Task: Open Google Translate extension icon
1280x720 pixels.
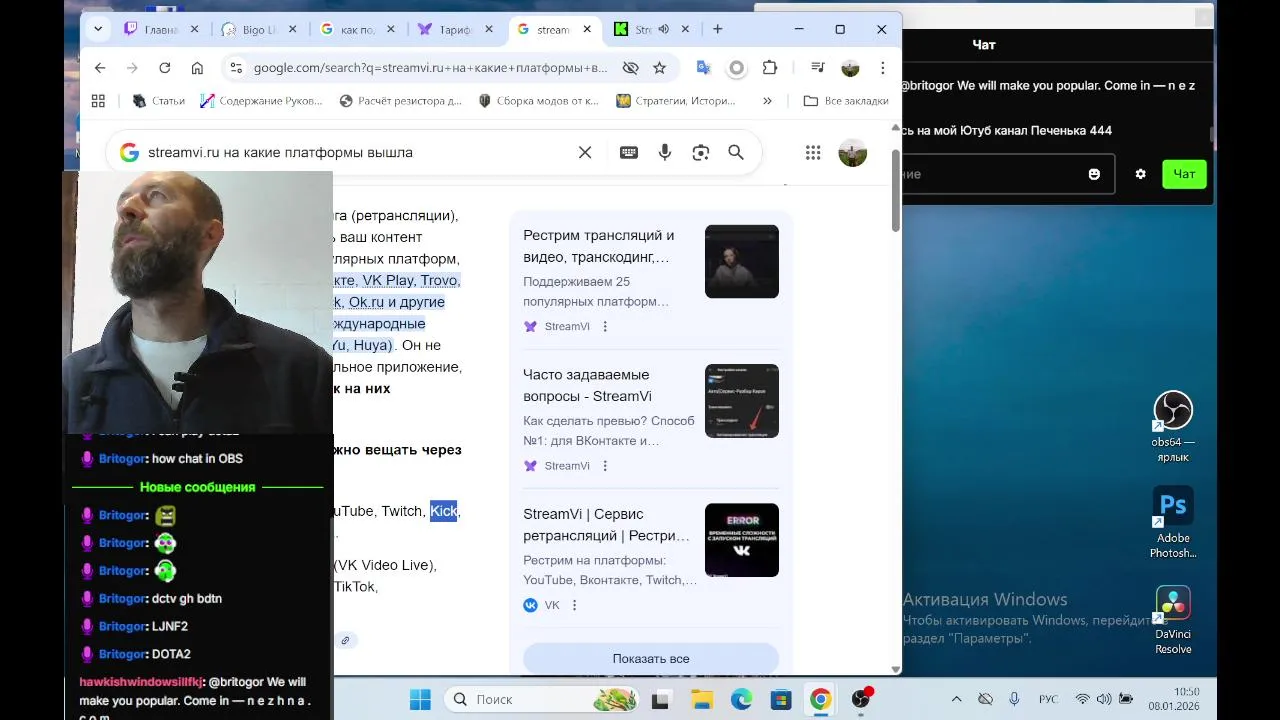Action: [x=704, y=68]
